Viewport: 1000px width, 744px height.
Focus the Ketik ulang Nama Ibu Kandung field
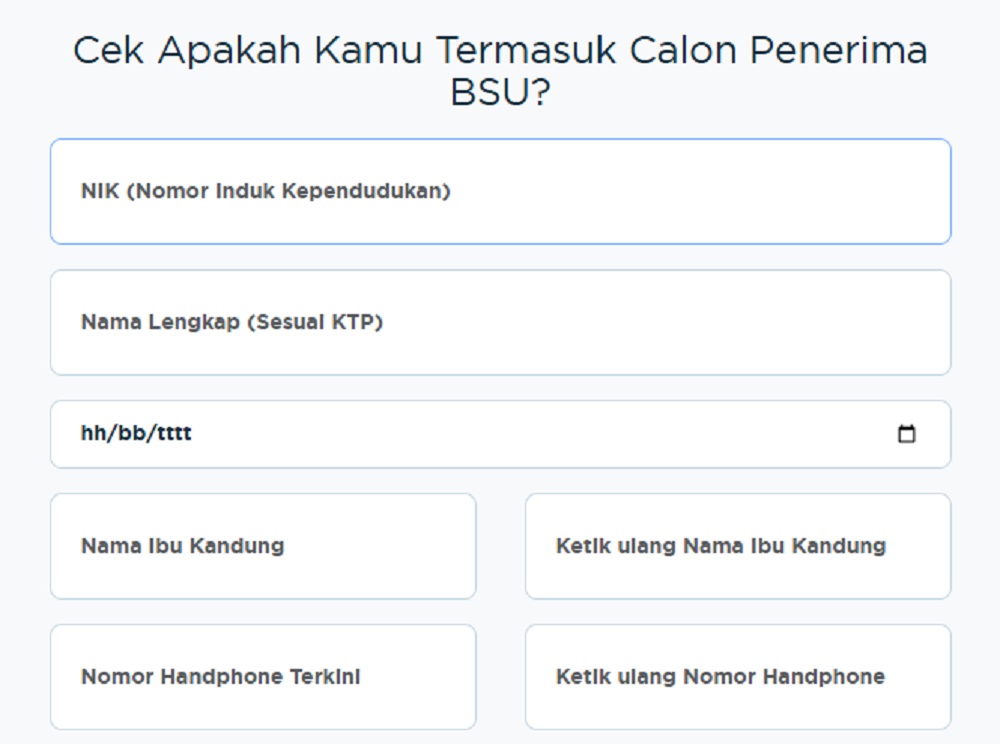point(738,546)
